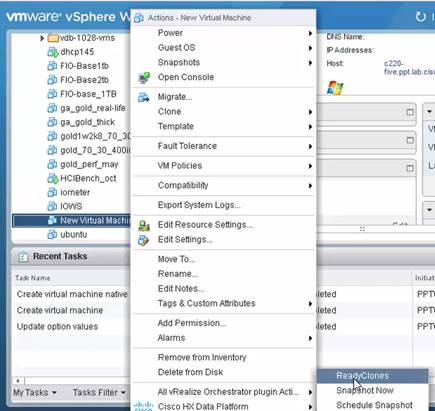Click the FIO-base_1TB VM icon

pos(52,94)
